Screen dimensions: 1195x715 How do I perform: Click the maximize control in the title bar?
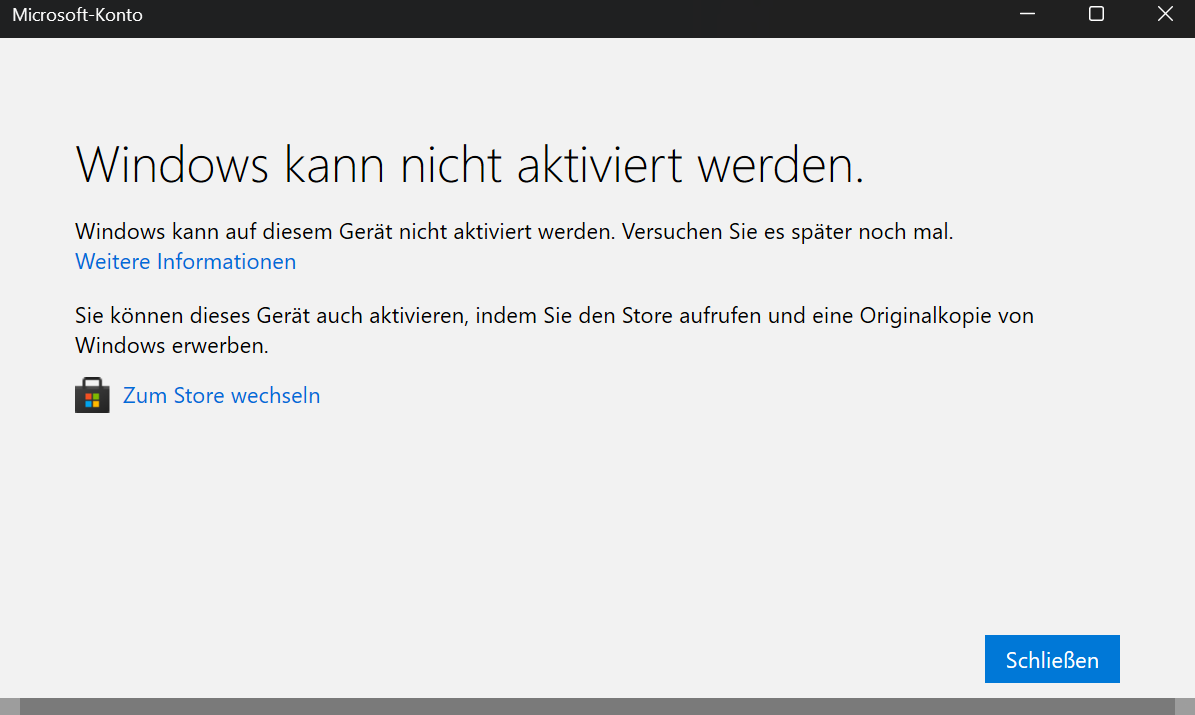[x=1096, y=15]
